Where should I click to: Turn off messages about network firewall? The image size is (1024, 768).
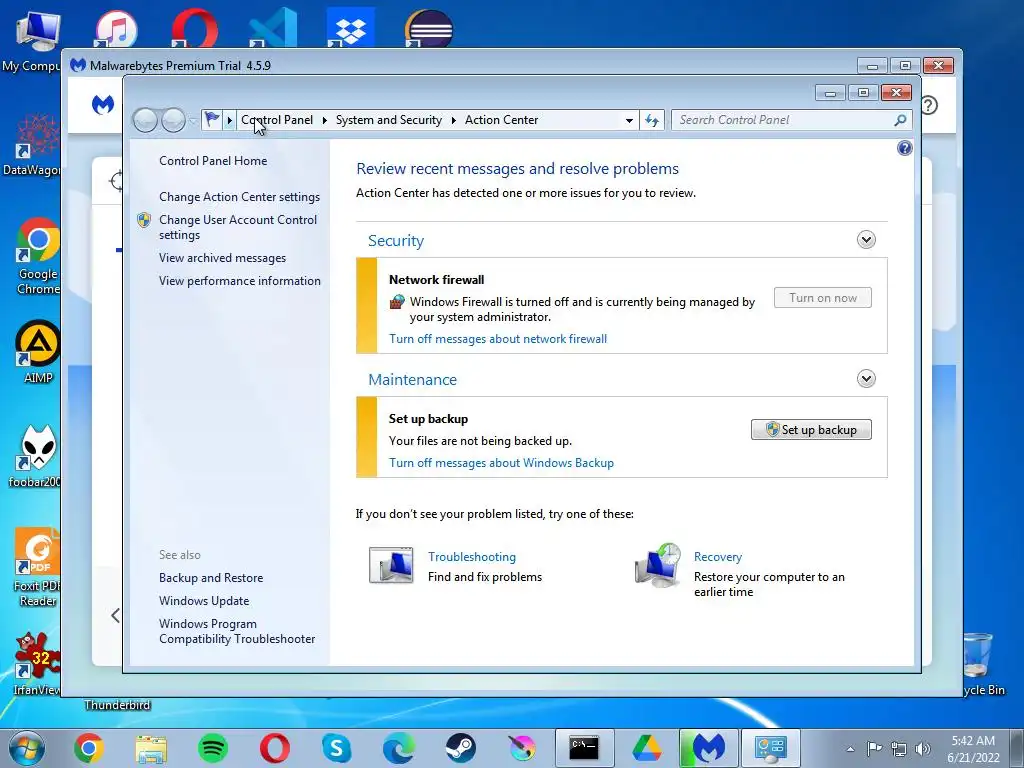coord(498,339)
